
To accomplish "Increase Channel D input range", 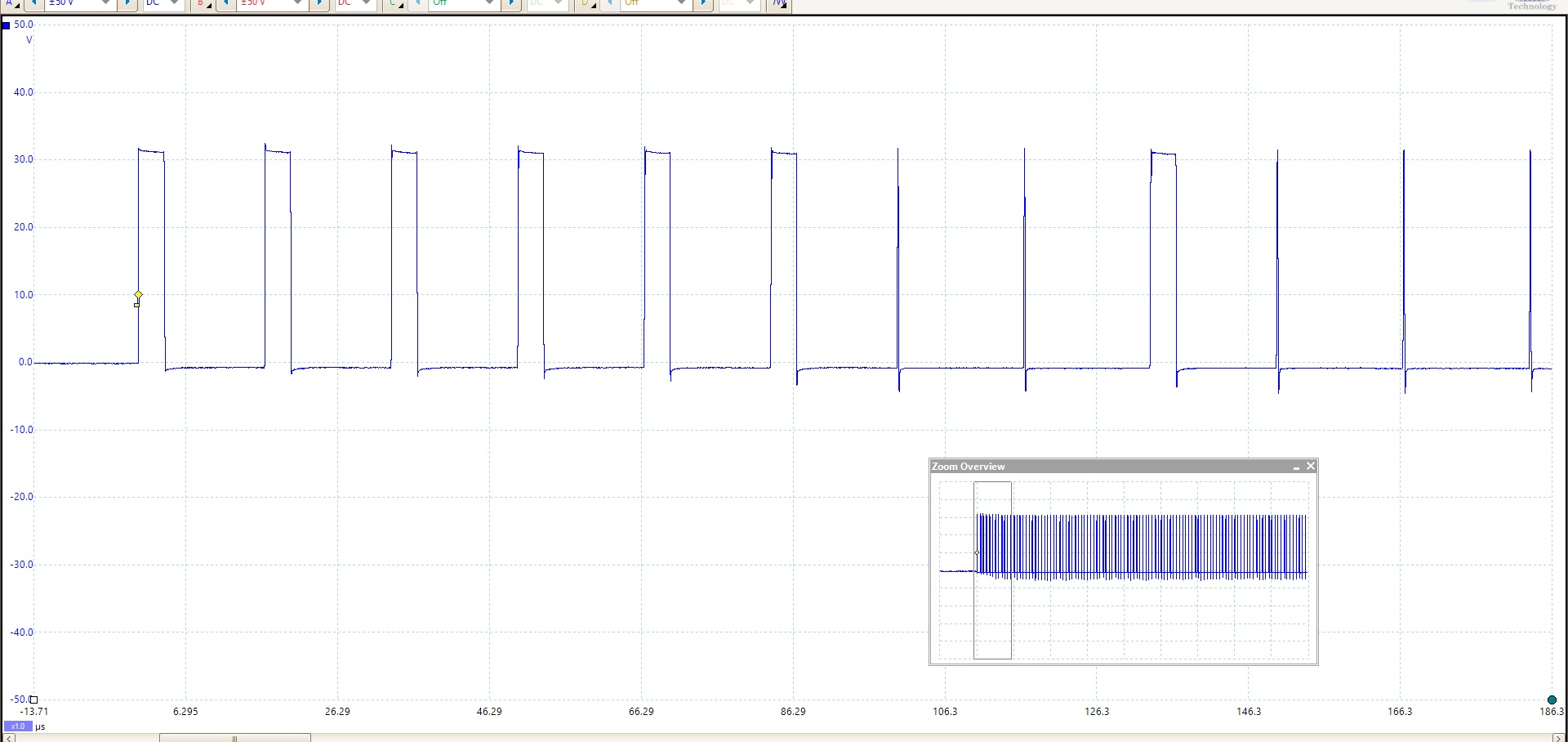I will pos(703,4).
